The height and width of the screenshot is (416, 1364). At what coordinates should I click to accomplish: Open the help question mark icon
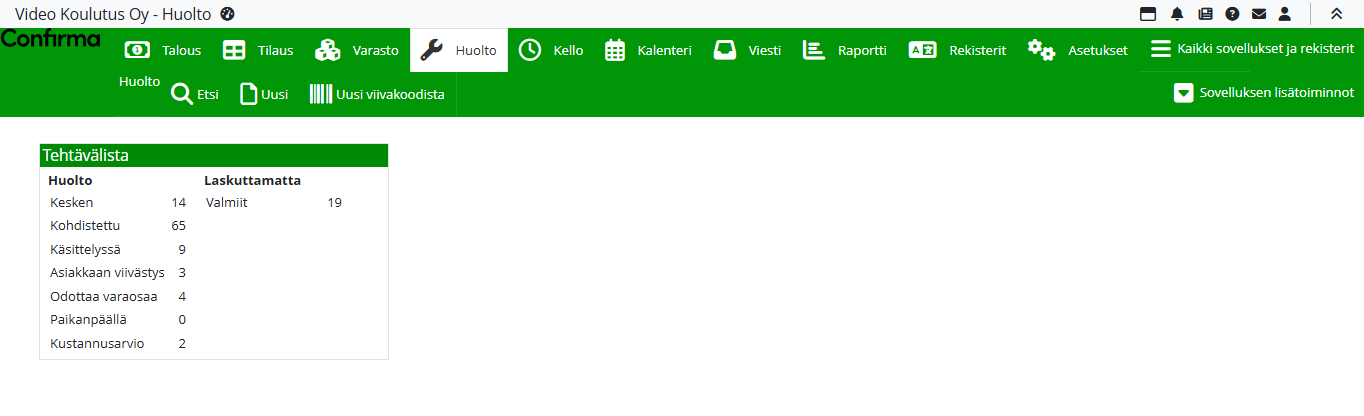pos(1232,14)
